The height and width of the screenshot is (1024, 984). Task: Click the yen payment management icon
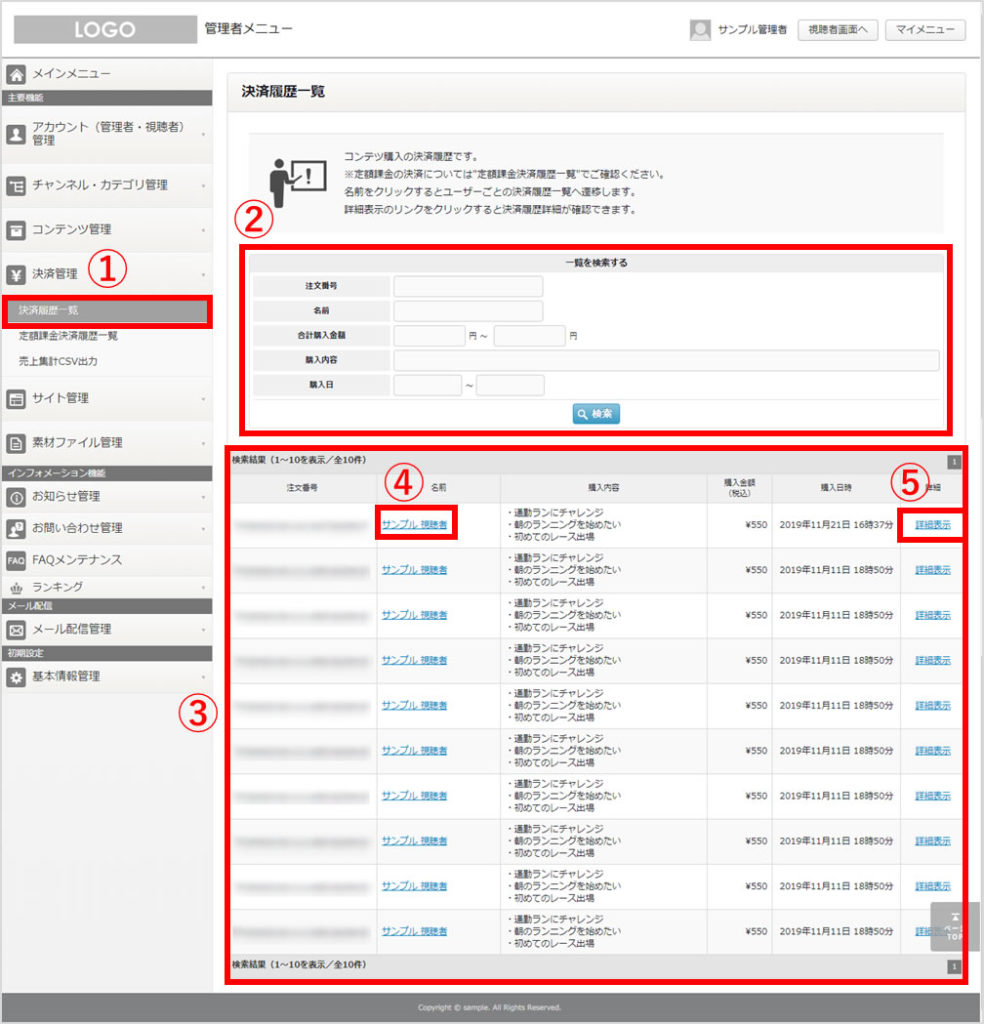coord(16,274)
